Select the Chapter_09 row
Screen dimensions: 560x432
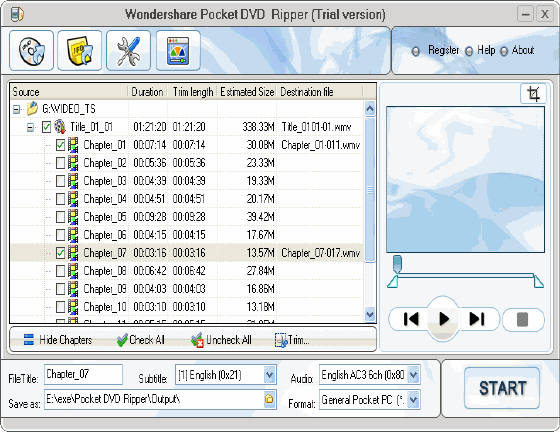187,288
